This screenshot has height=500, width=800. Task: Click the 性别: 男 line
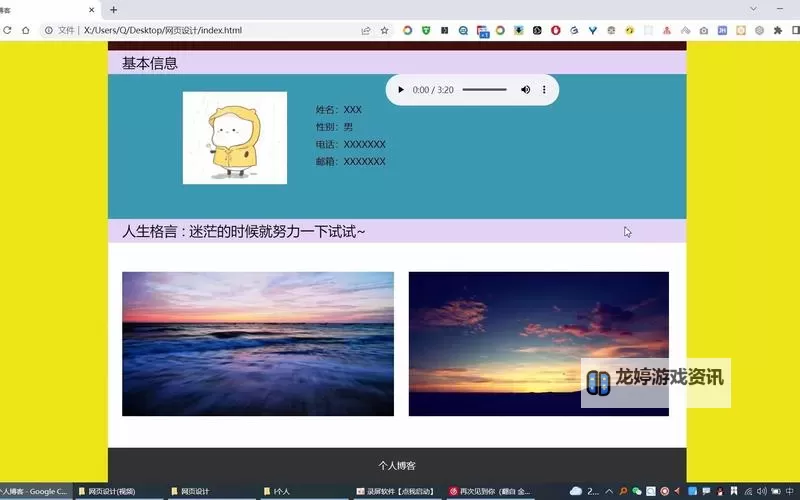click(x=334, y=127)
